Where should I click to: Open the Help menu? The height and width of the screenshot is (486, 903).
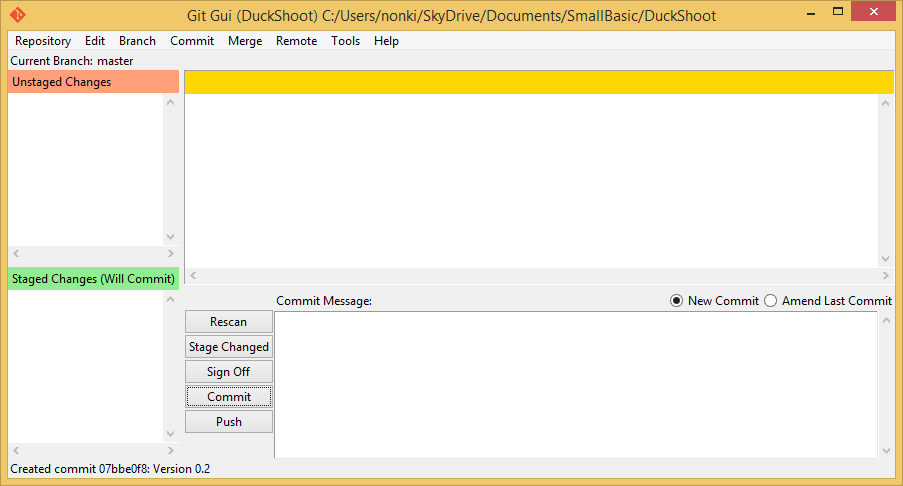coord(386,41)
